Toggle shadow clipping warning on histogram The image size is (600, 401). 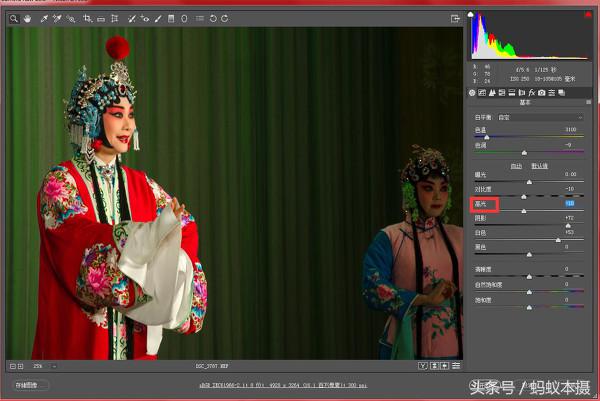click(x=471, y=15)
